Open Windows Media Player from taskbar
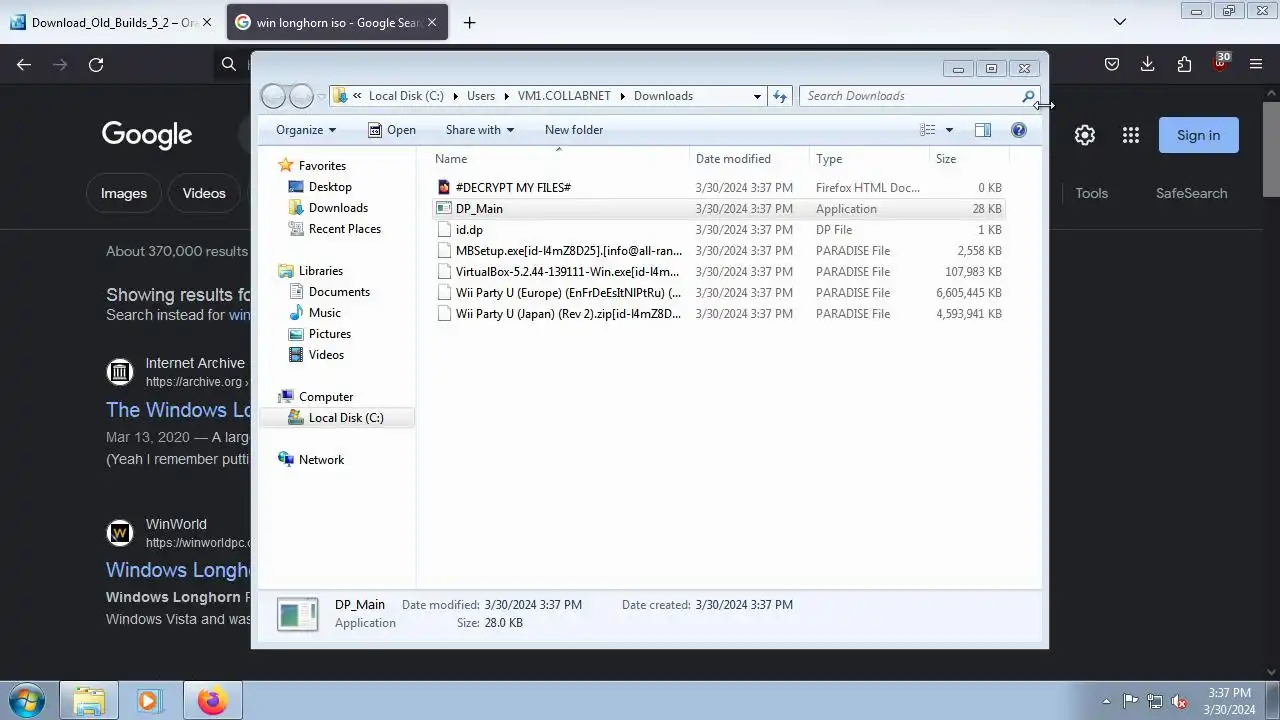 [150, 700]
